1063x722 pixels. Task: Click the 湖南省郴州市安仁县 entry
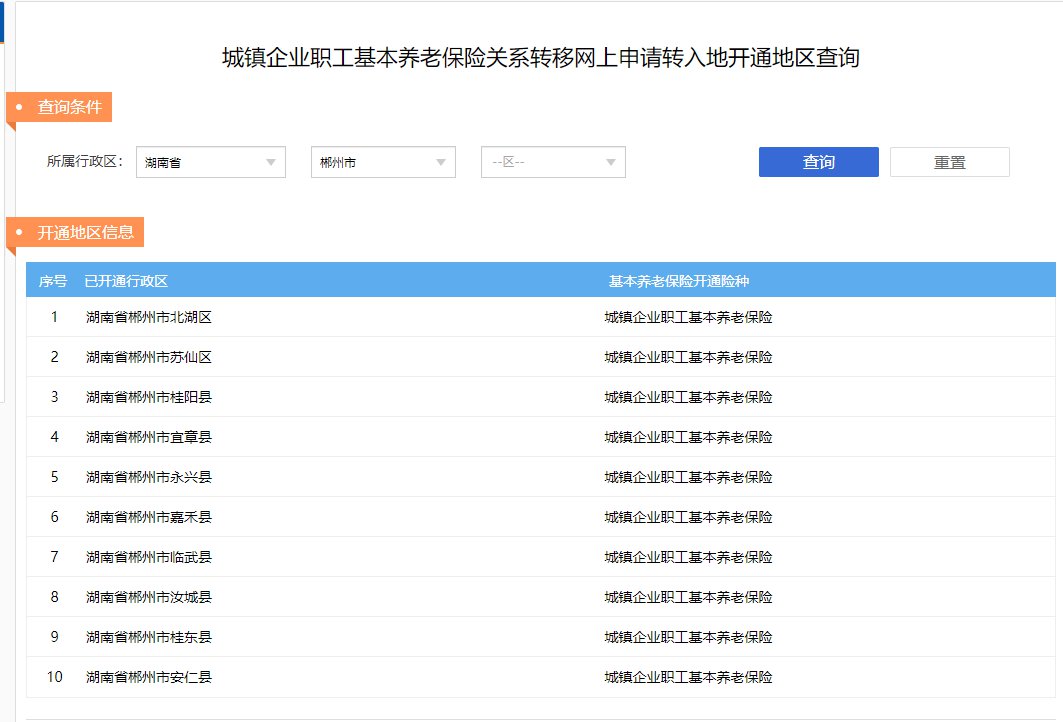149,677
